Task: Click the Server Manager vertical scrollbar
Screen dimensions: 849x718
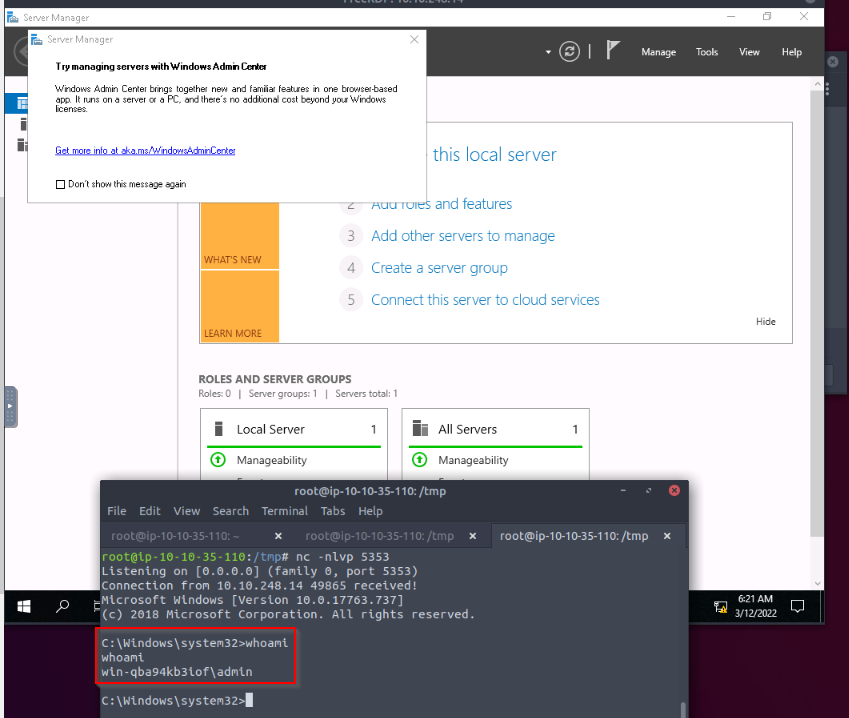Action: (x=817, y=314)
